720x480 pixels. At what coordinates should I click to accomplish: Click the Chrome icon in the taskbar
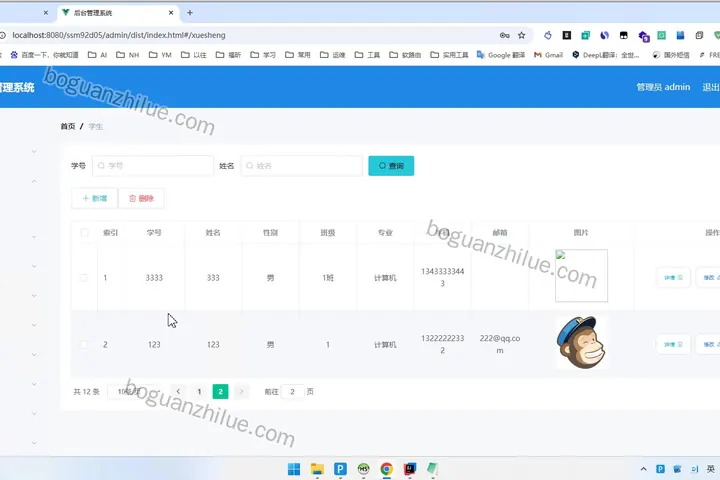tap(387, 469)
